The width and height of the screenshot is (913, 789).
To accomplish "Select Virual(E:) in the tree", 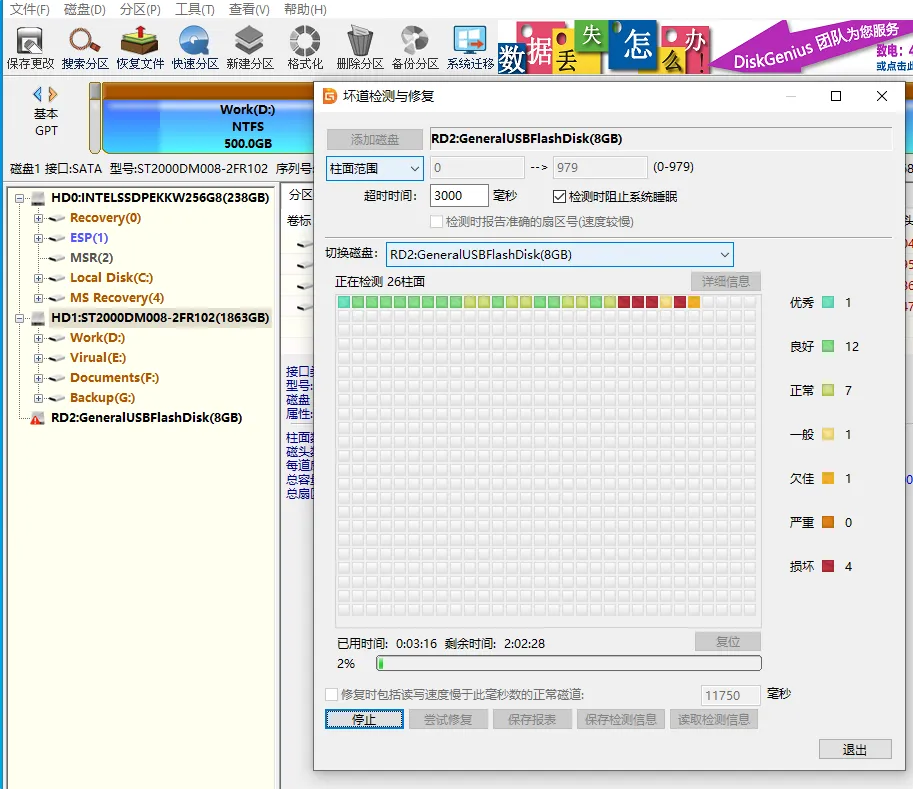I will coord(98,358).
